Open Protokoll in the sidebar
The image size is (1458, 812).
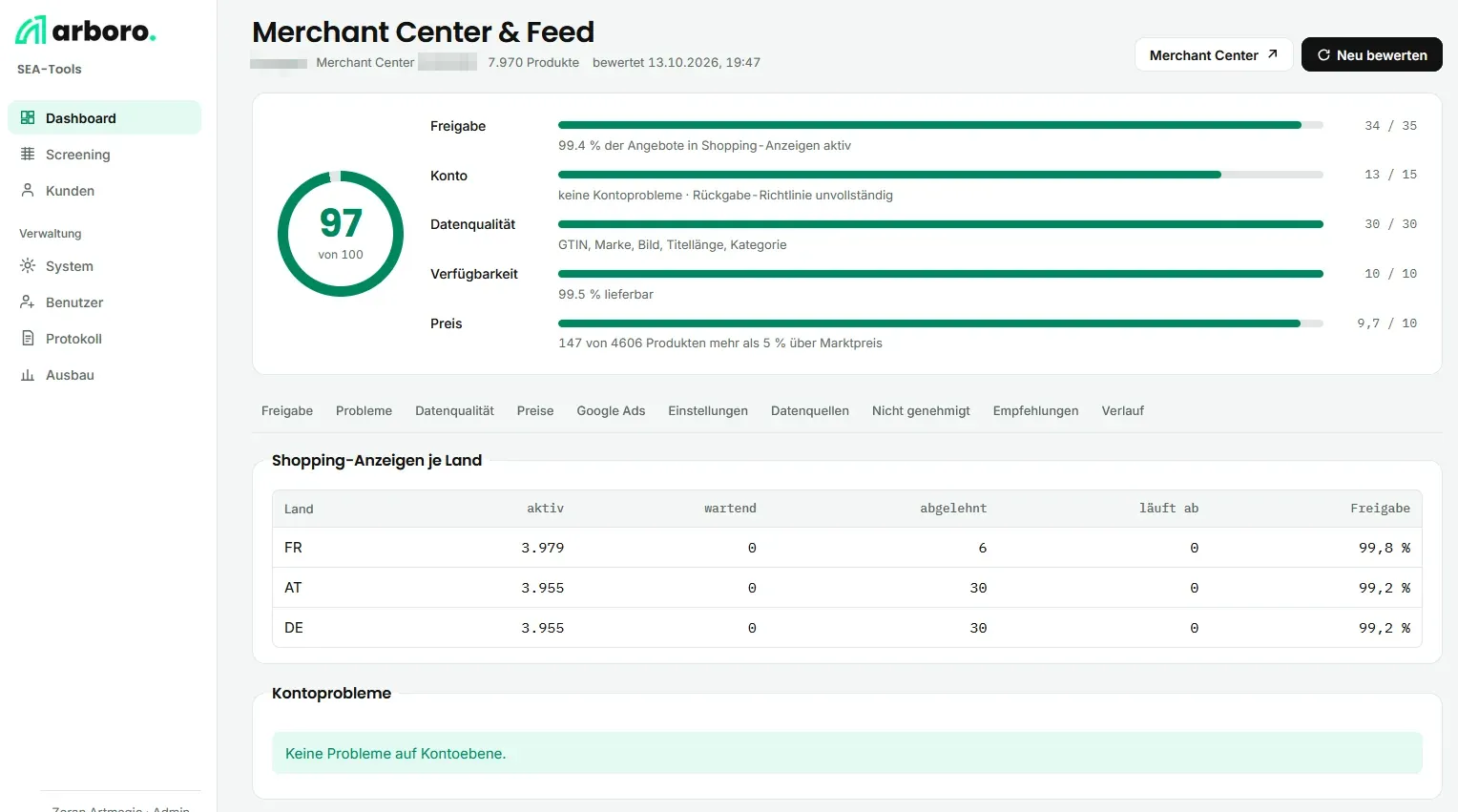tap(104, 339)
